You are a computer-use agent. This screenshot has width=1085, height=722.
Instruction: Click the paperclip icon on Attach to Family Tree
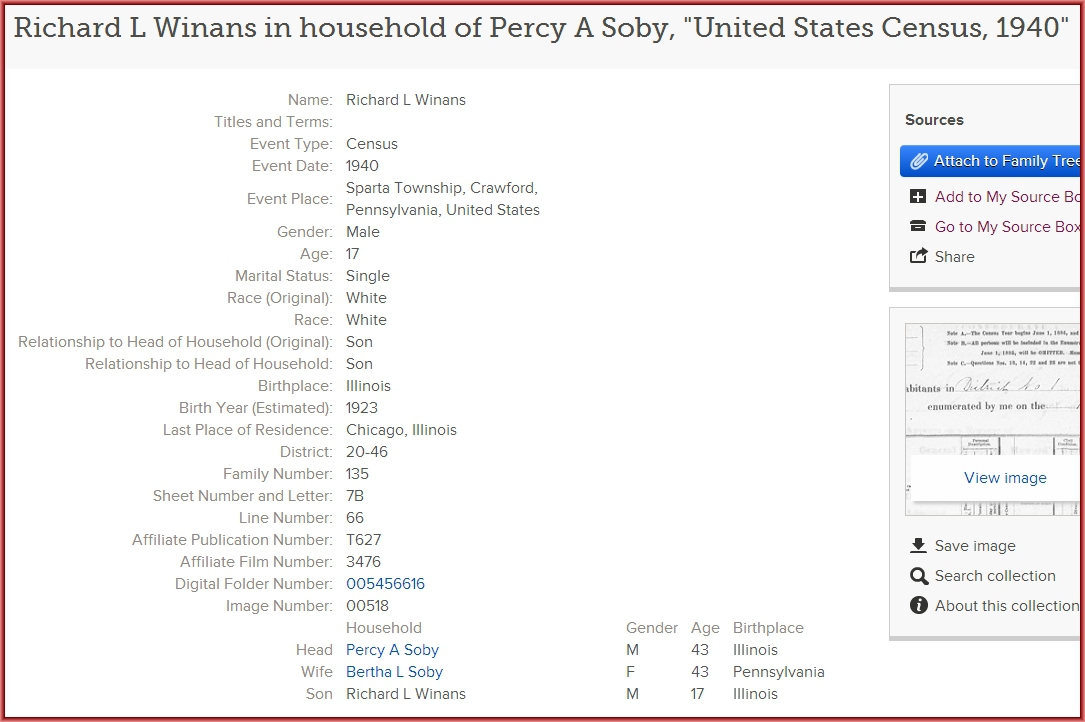(918, 161)
